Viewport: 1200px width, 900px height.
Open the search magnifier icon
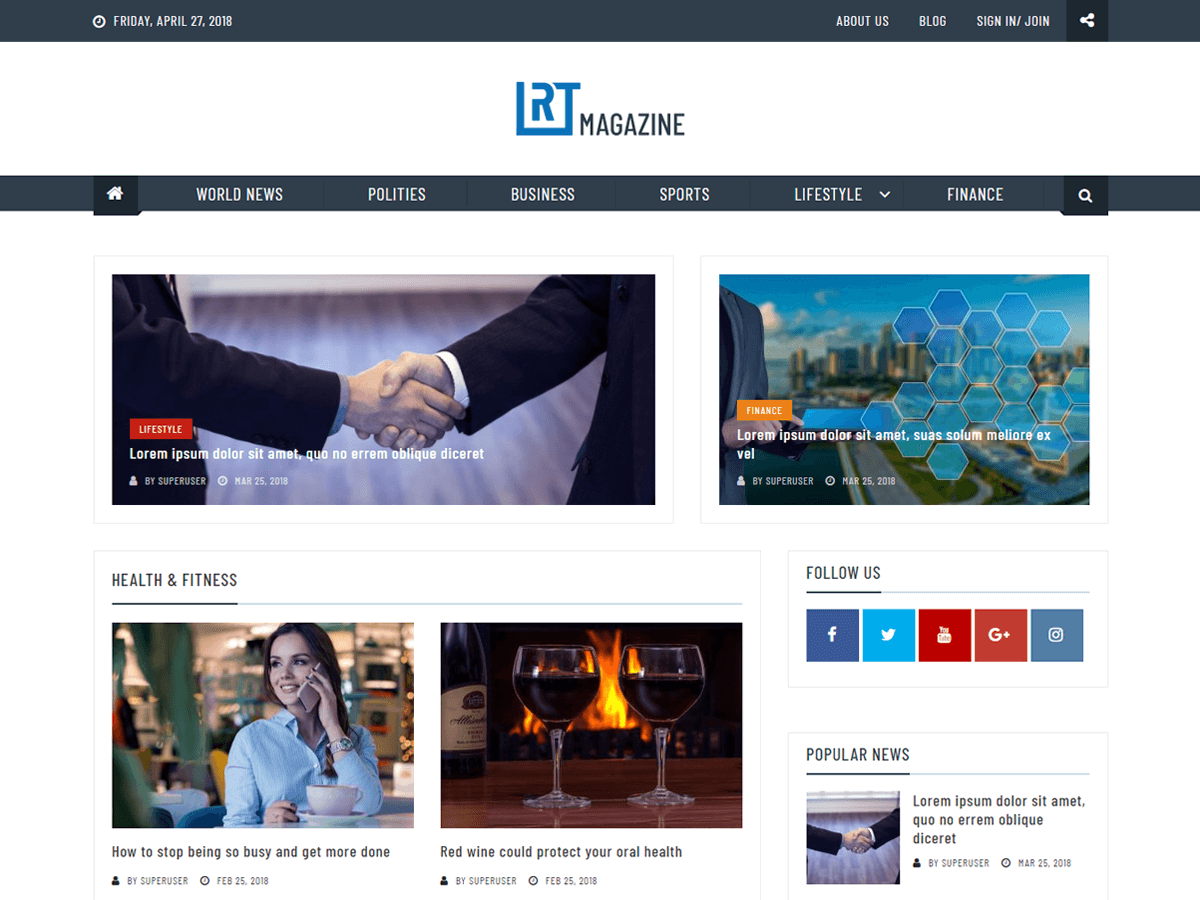click(1085, 196)
